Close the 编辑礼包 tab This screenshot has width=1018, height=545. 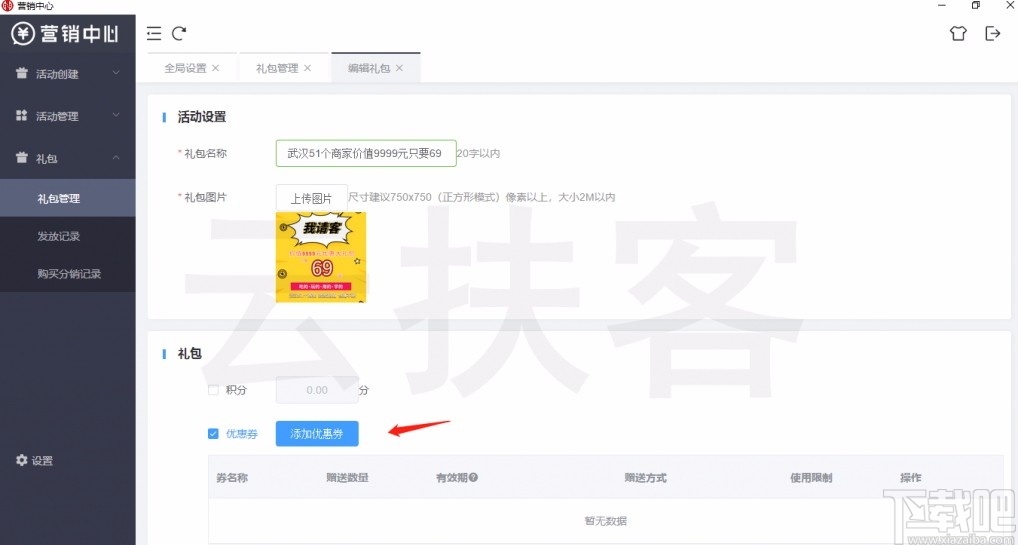point(399,68)
